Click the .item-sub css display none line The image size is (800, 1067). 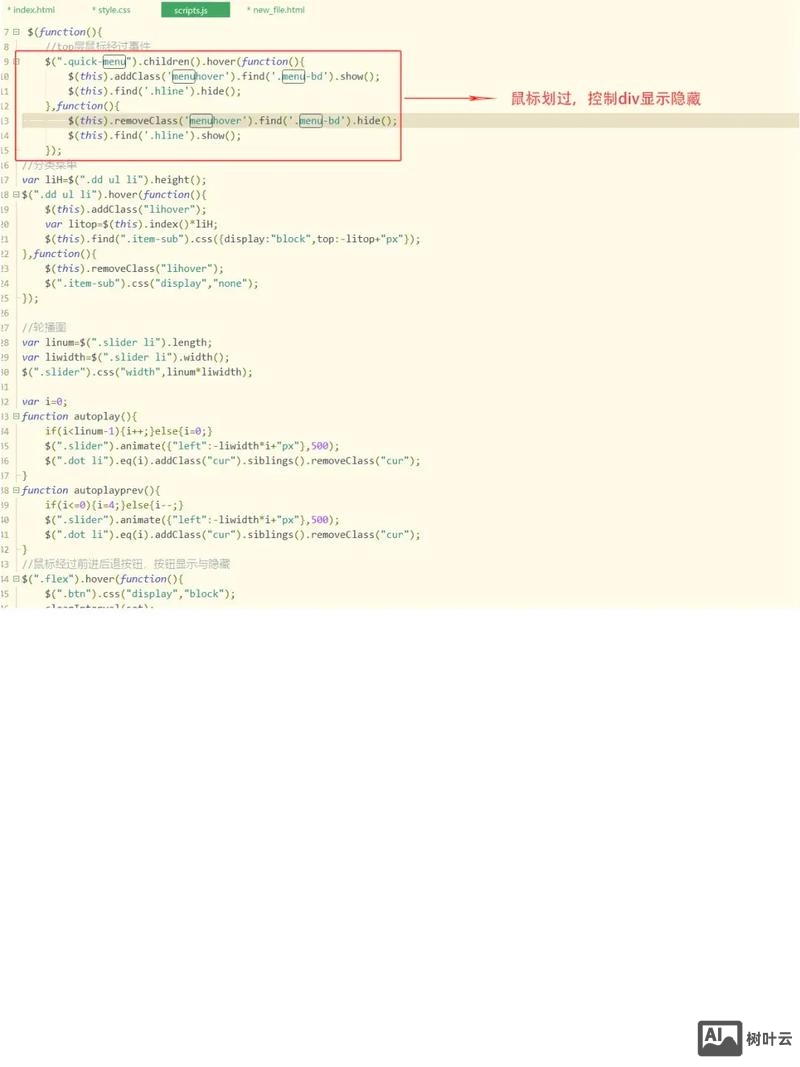tap(152, 283)
